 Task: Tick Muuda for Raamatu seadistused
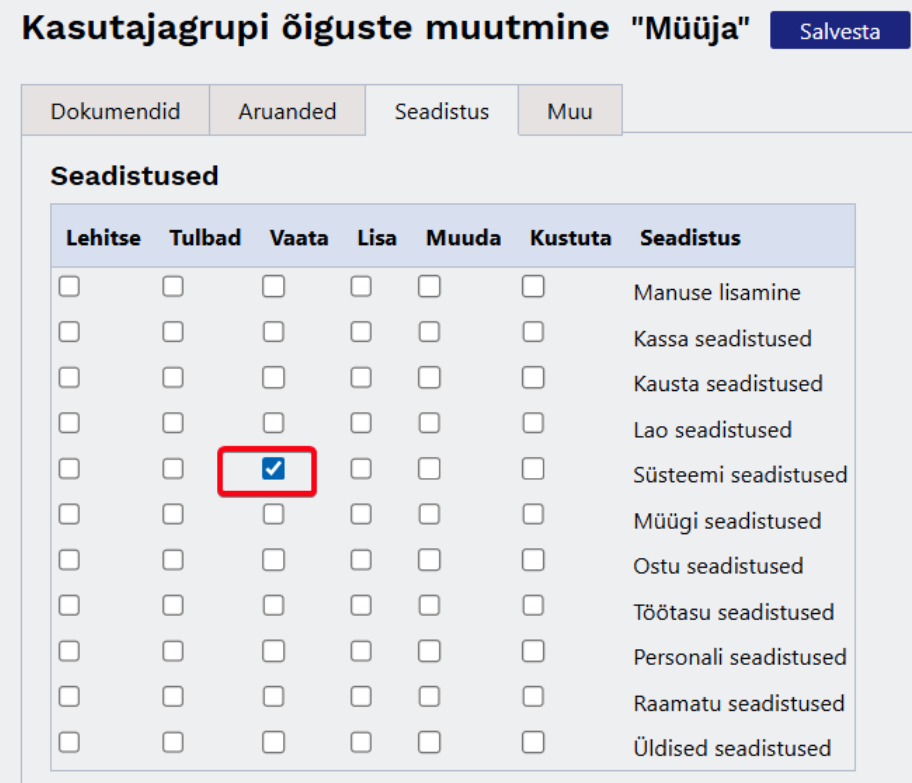pos(429,696)
